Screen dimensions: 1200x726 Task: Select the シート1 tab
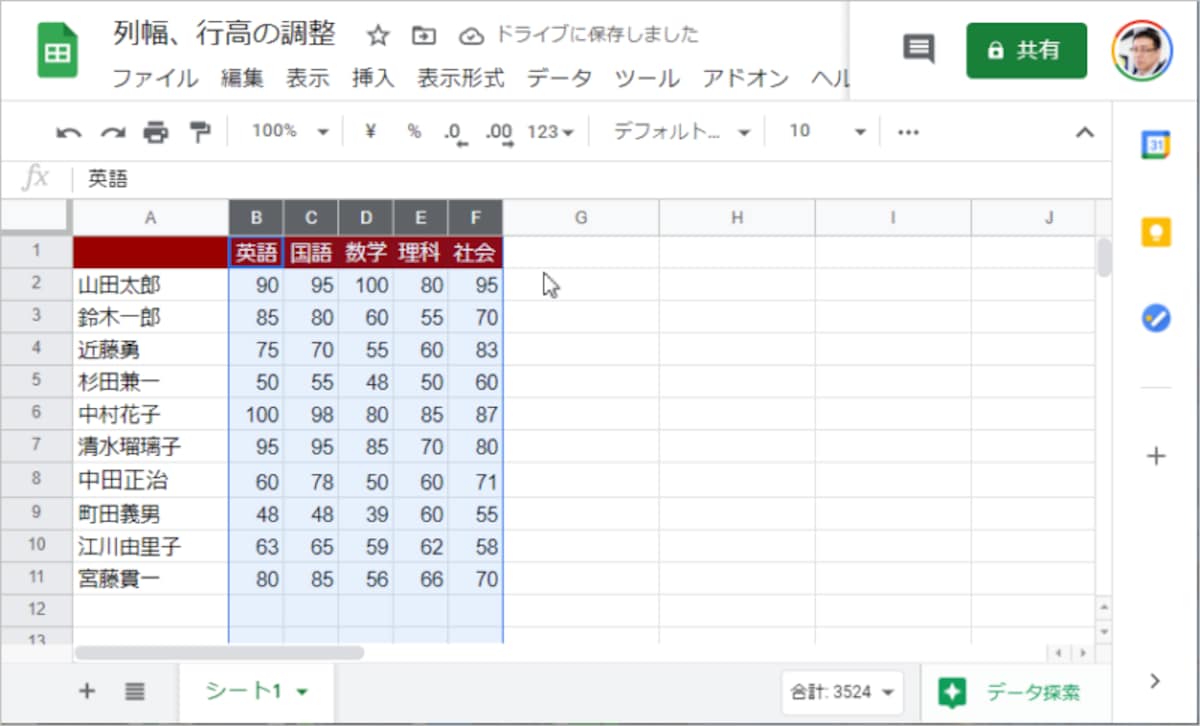pos(257,690)
